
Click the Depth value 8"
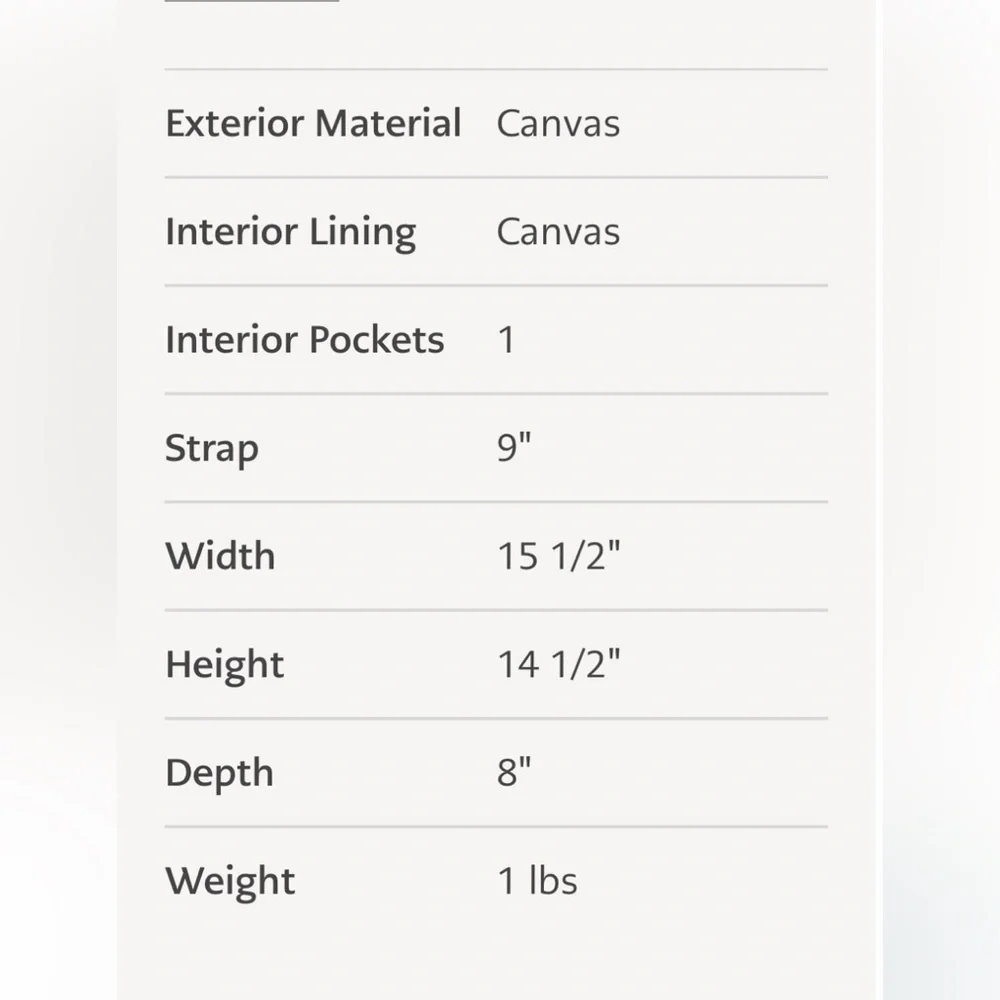(x=514, y=772)
